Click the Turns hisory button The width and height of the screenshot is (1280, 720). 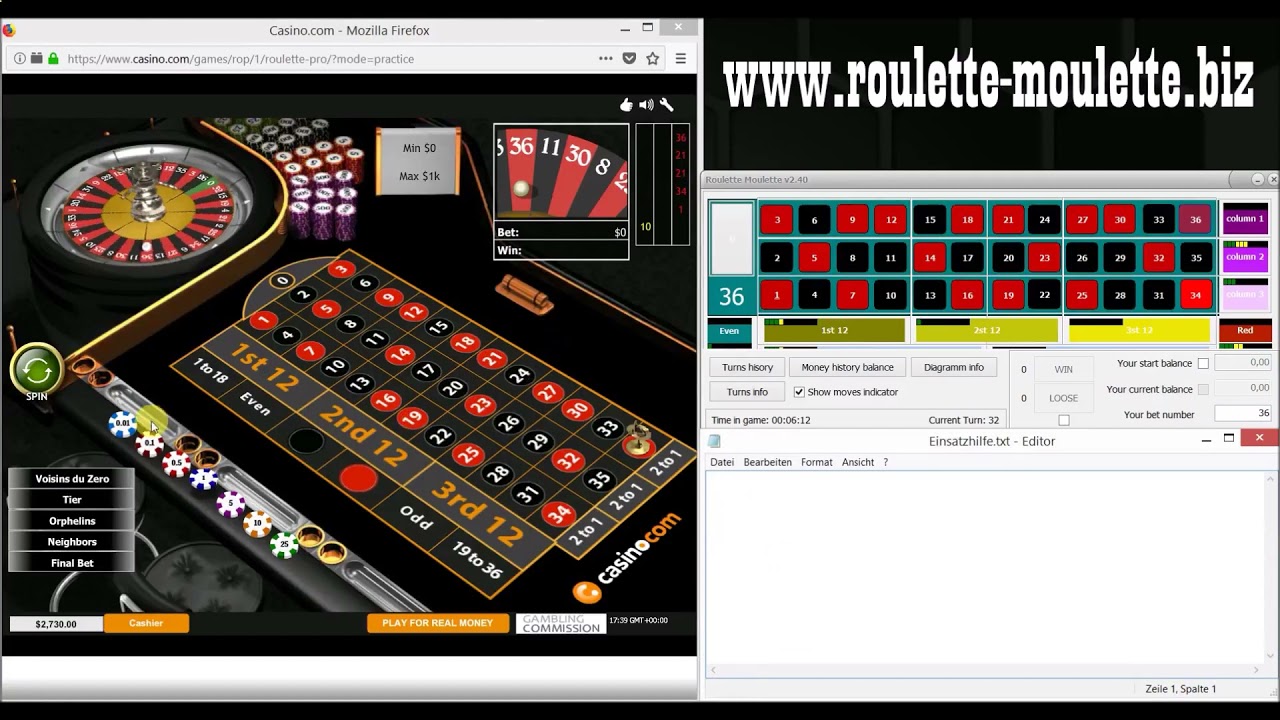click(x=747, y=367)
